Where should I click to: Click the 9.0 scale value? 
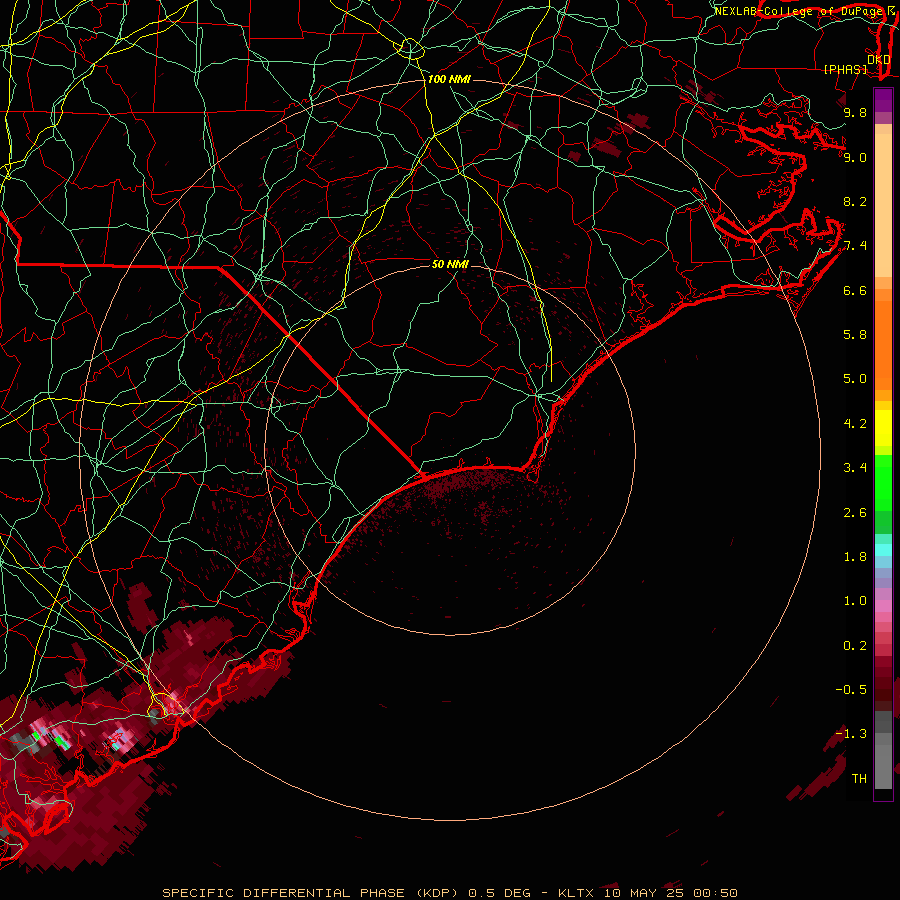coord(855,157)
